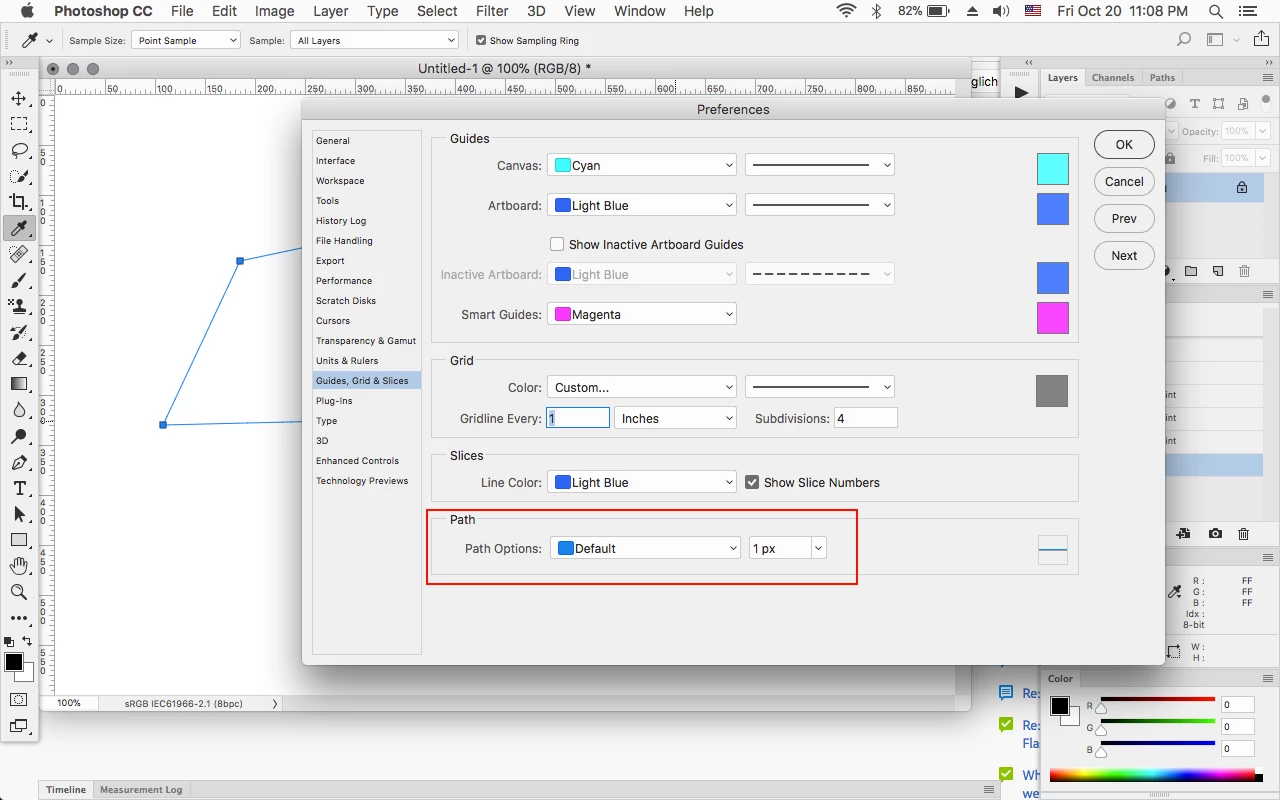
Task: Select the Clone Stamp tool
Action: pos(19,306)
